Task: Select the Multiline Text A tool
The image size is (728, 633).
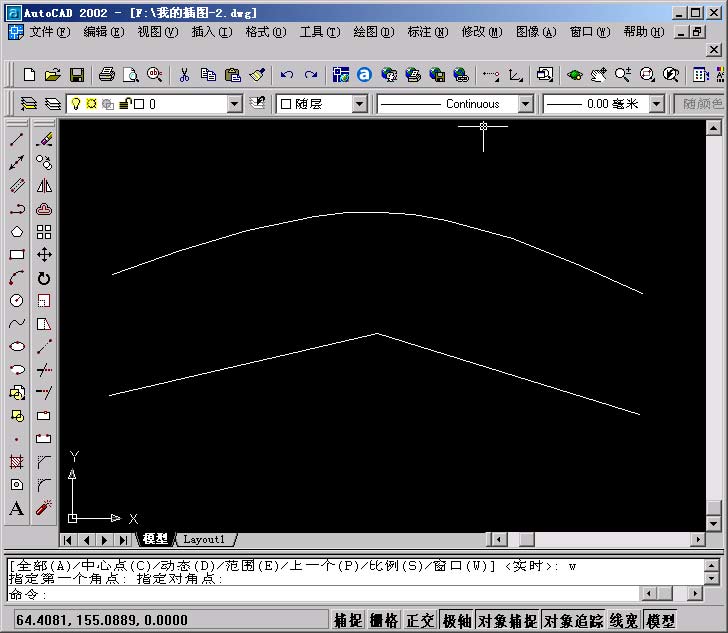Action: click(x=17, y=508)
